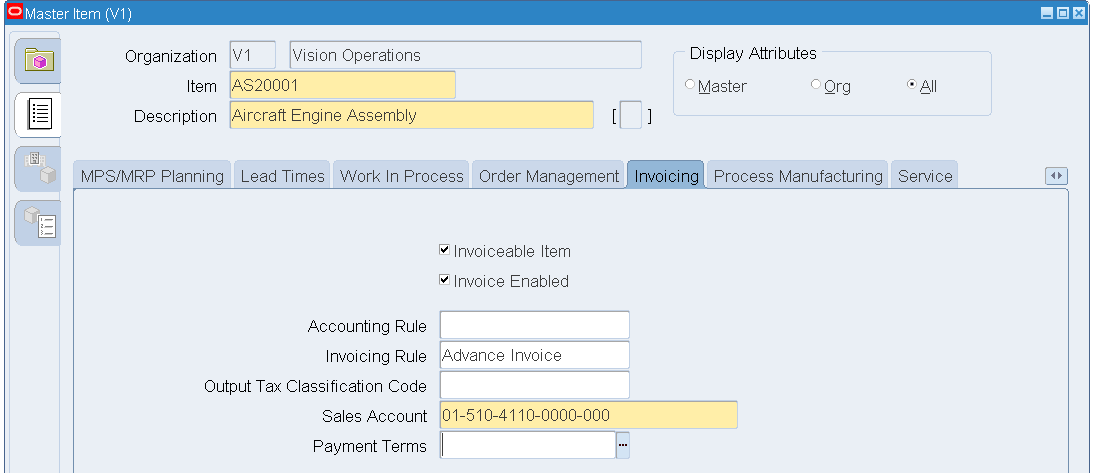The image size is (1094, 473).
Task: Open the item revisions list sidebar icon
Action: click(x=38, y=223)
